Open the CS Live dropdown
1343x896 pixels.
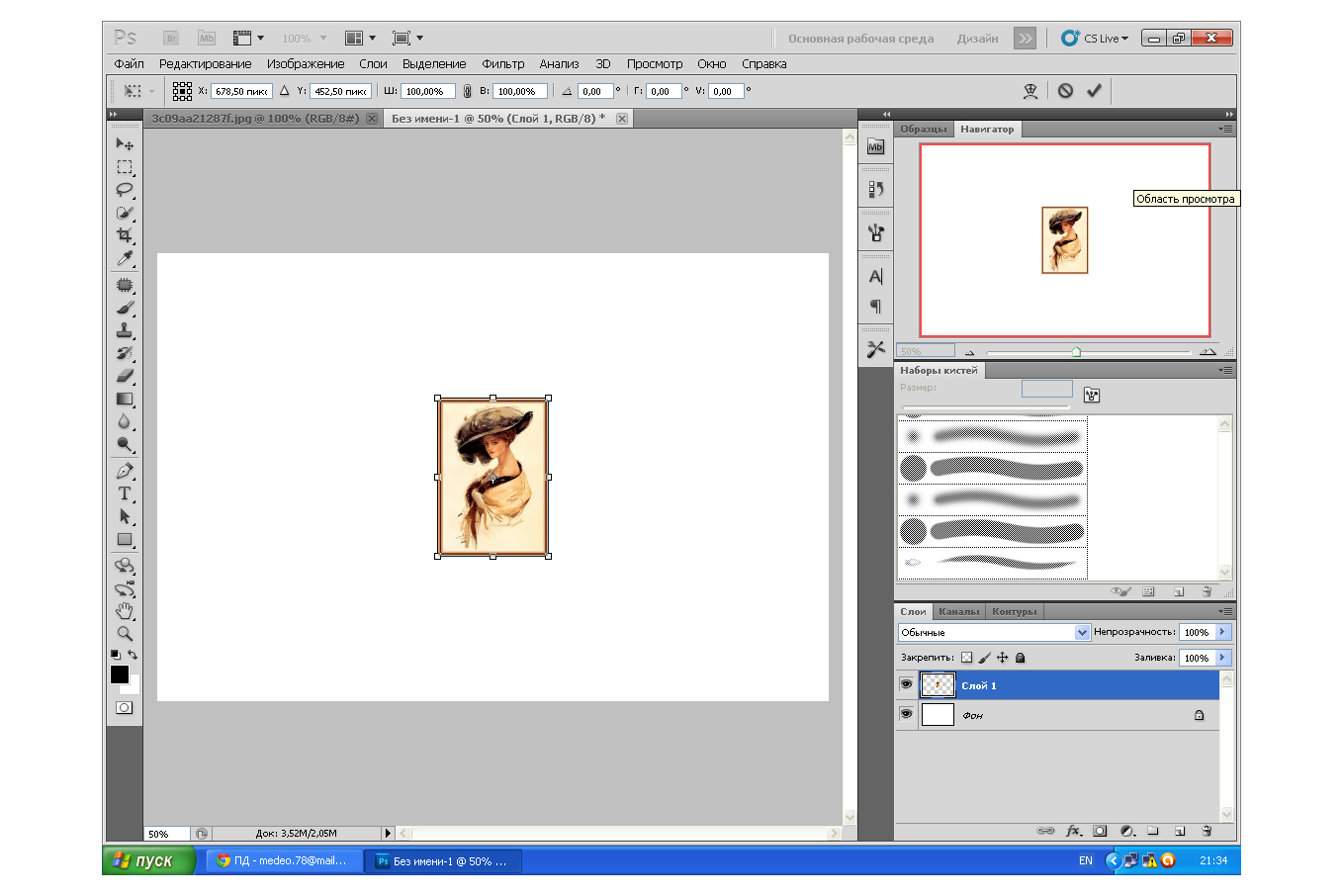(x=1095, y=39)
